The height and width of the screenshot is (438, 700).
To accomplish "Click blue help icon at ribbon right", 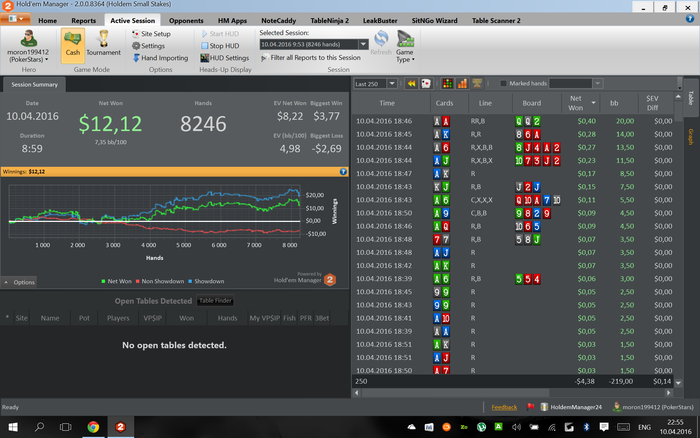I will (690, 19).
